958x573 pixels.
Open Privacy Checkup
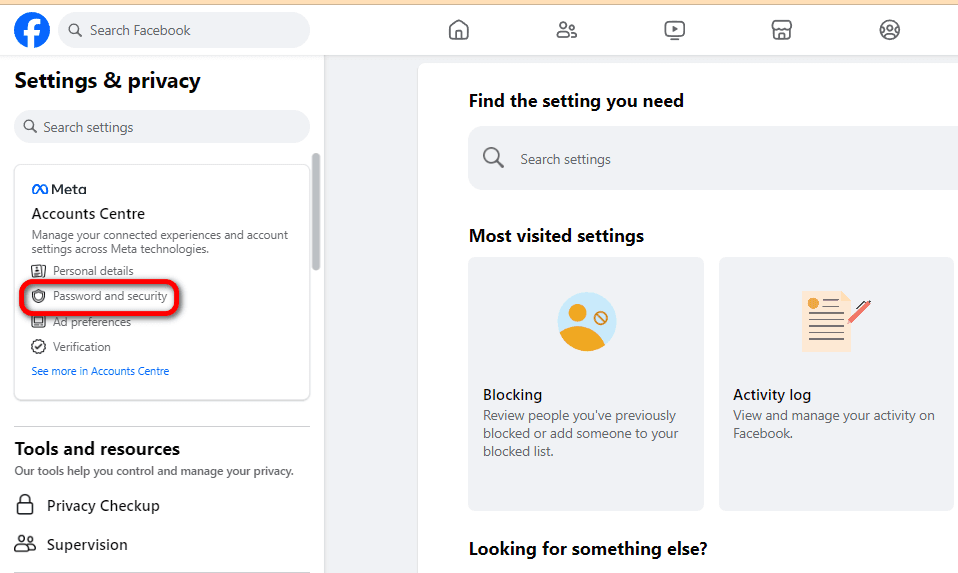click(103, 506)
